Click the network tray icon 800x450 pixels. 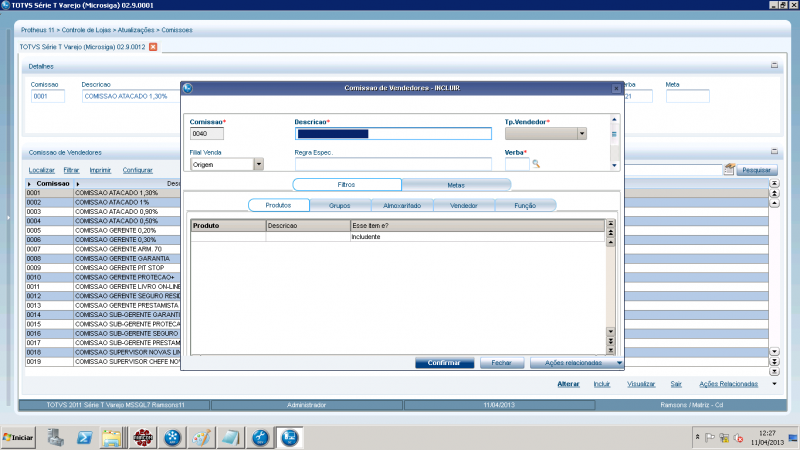pos(724,437)
